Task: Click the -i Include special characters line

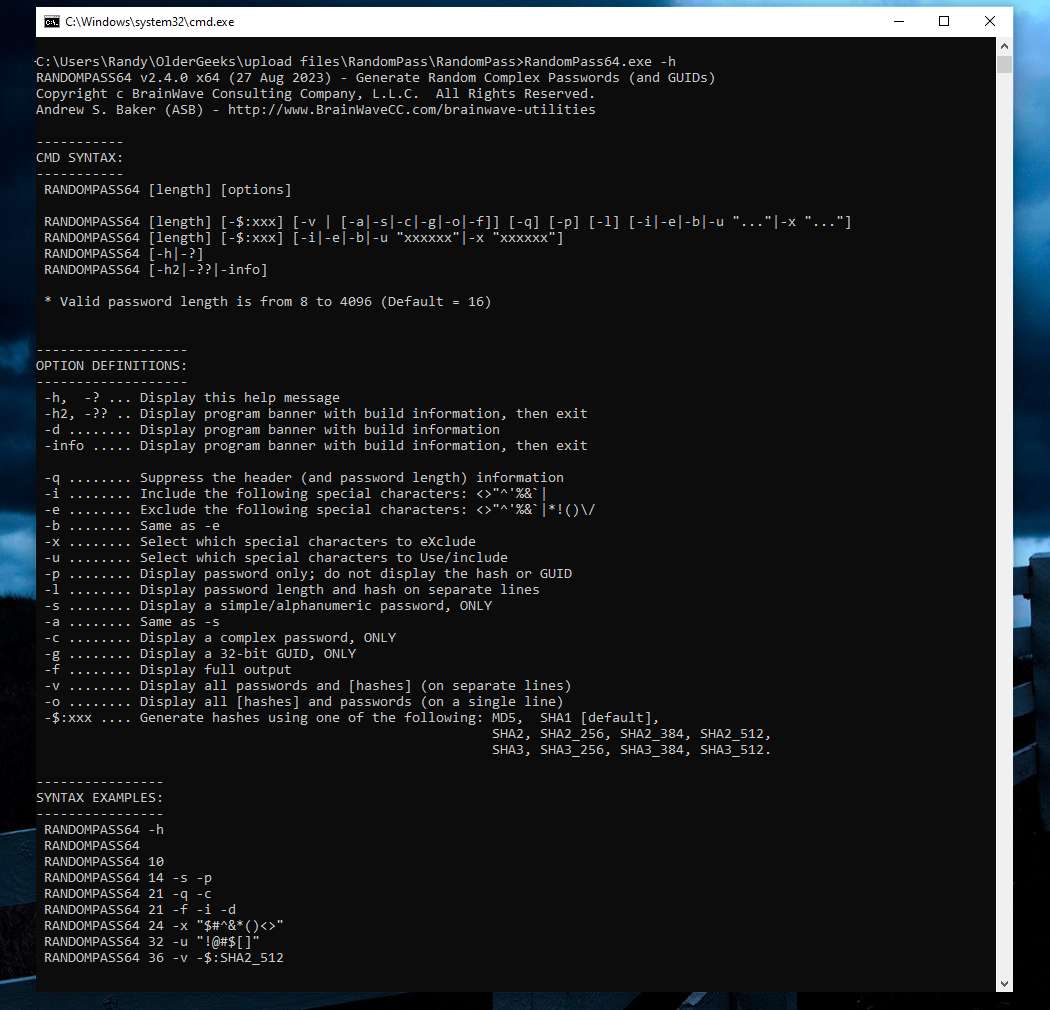Action: pos(296,494)
